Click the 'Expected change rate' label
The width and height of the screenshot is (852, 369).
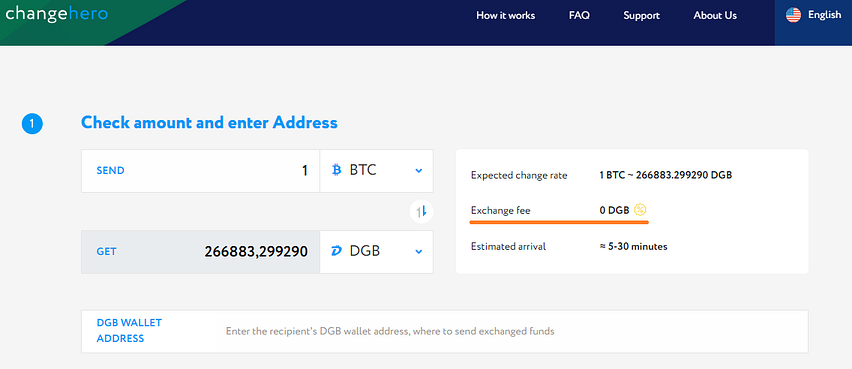[x=519, y=176]
